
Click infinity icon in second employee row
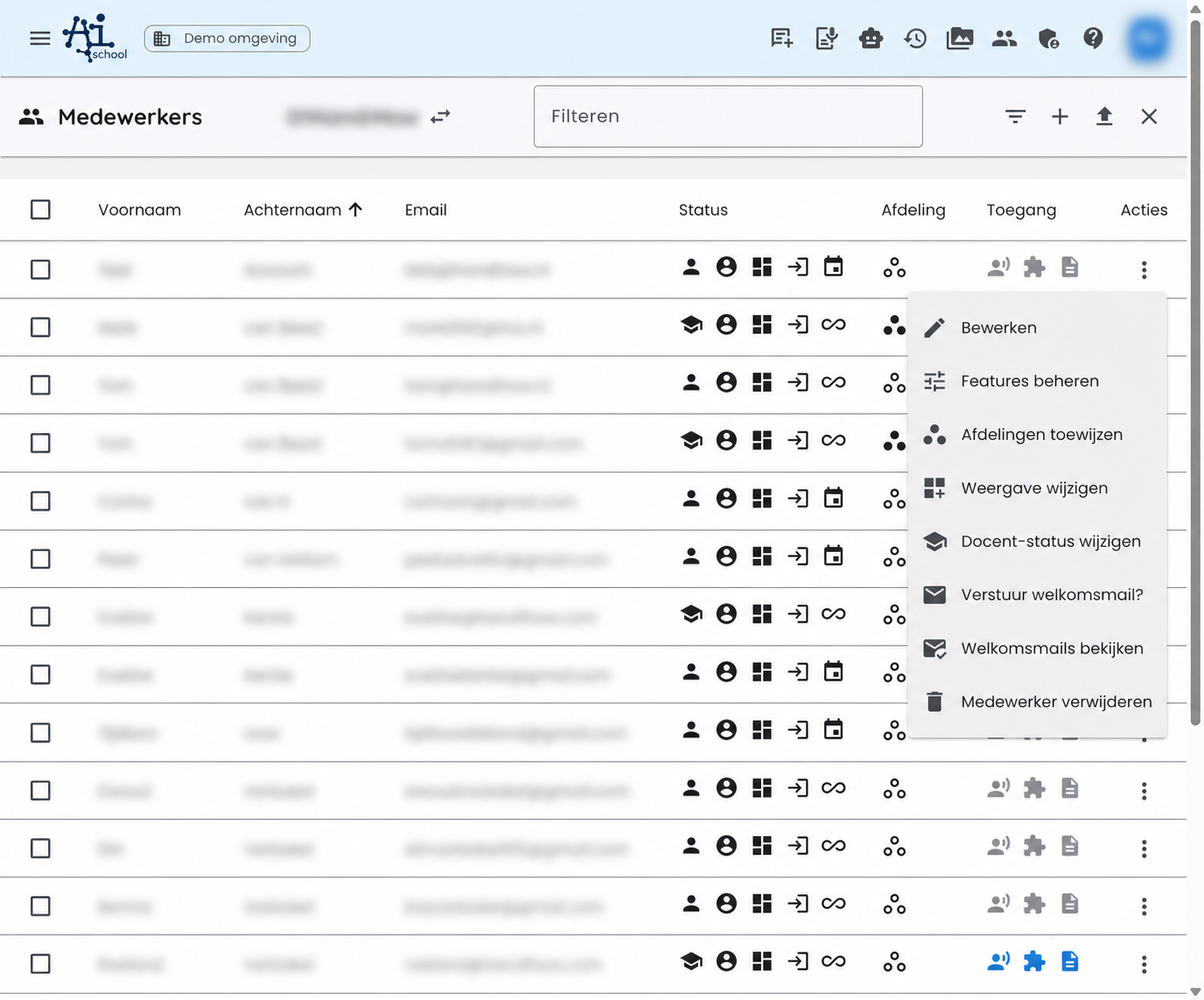834,325
